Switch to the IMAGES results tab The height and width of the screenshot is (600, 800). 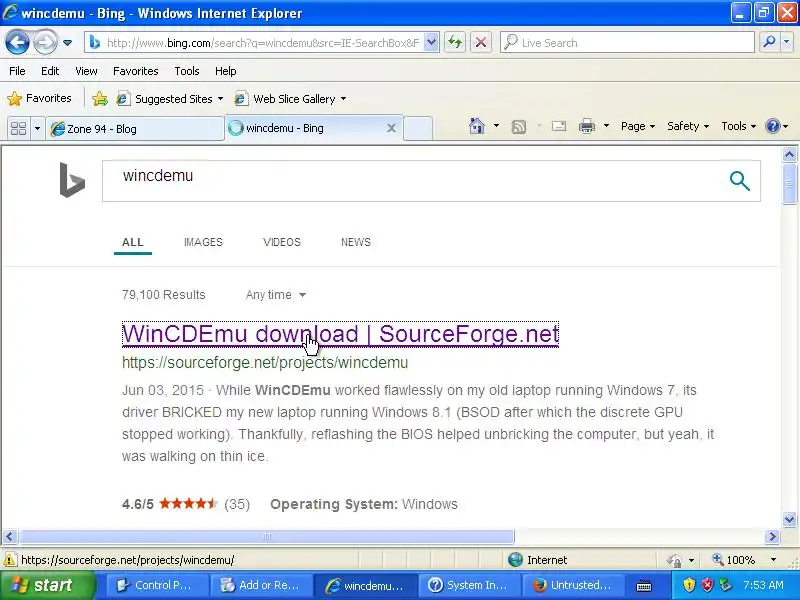(203, 242)
